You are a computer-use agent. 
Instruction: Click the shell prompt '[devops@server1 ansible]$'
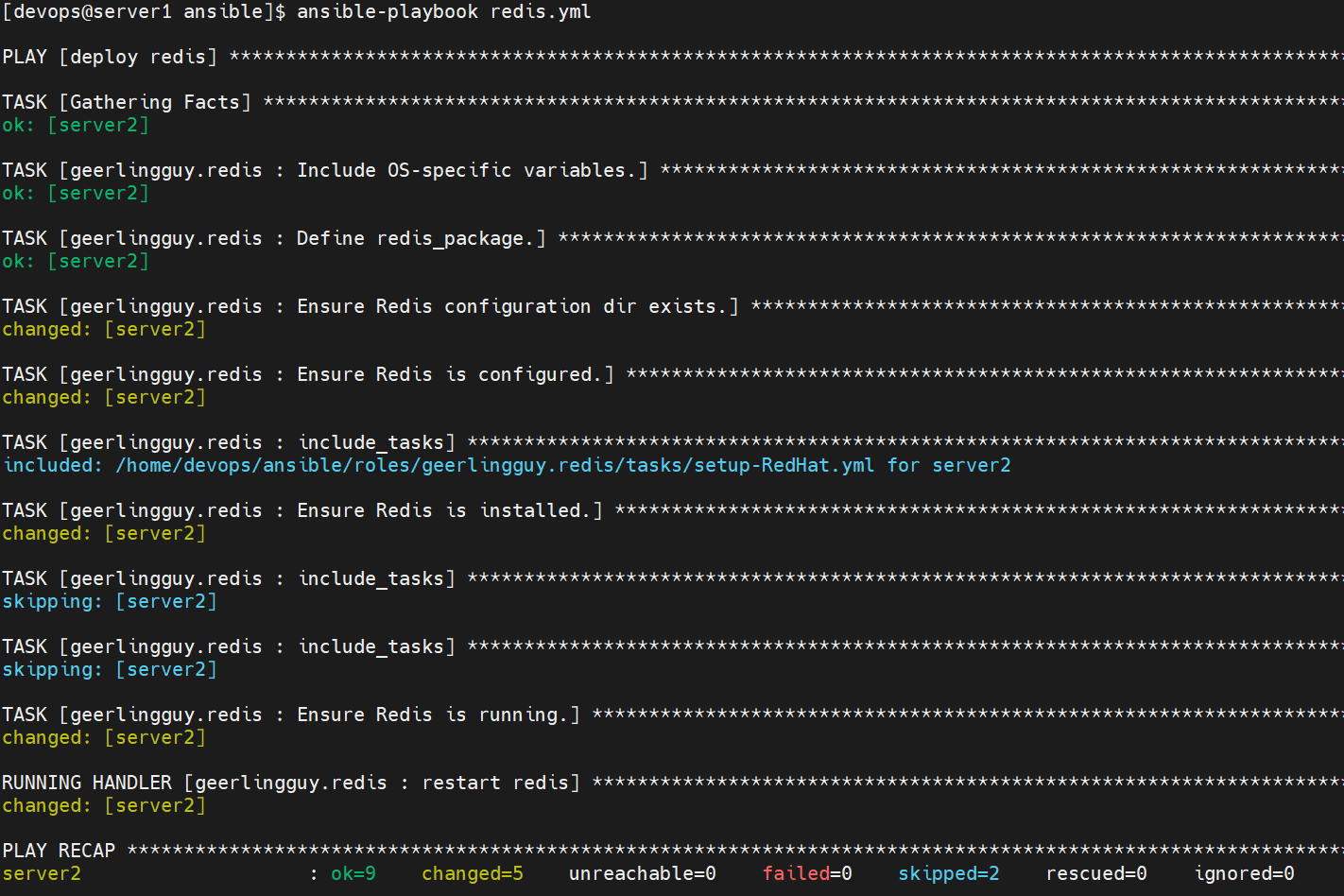(144, 12)
